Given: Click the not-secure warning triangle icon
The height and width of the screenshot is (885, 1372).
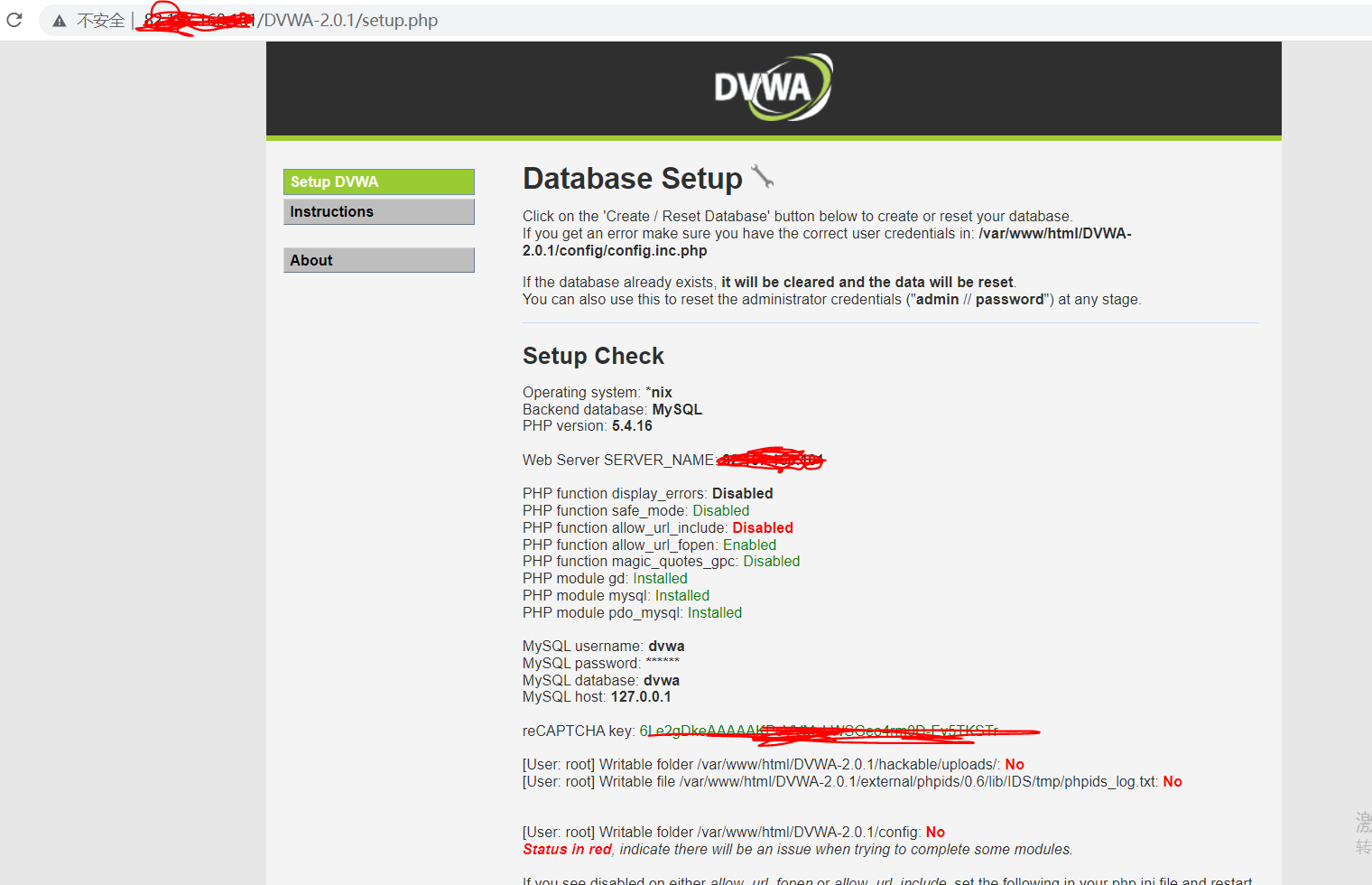Looking at the screenshot, I should 60,21.
